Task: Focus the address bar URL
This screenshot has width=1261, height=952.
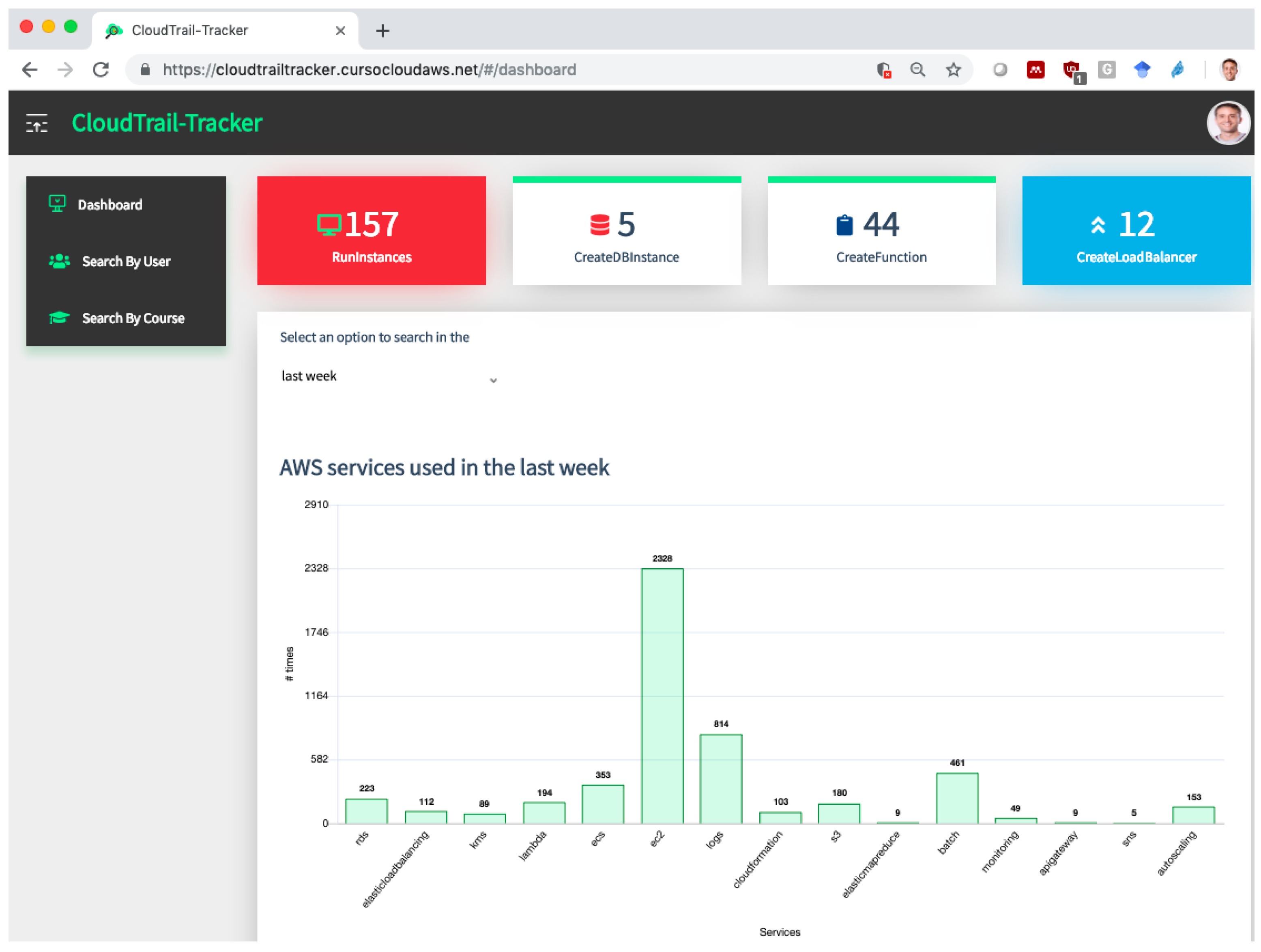Action: 369,69
